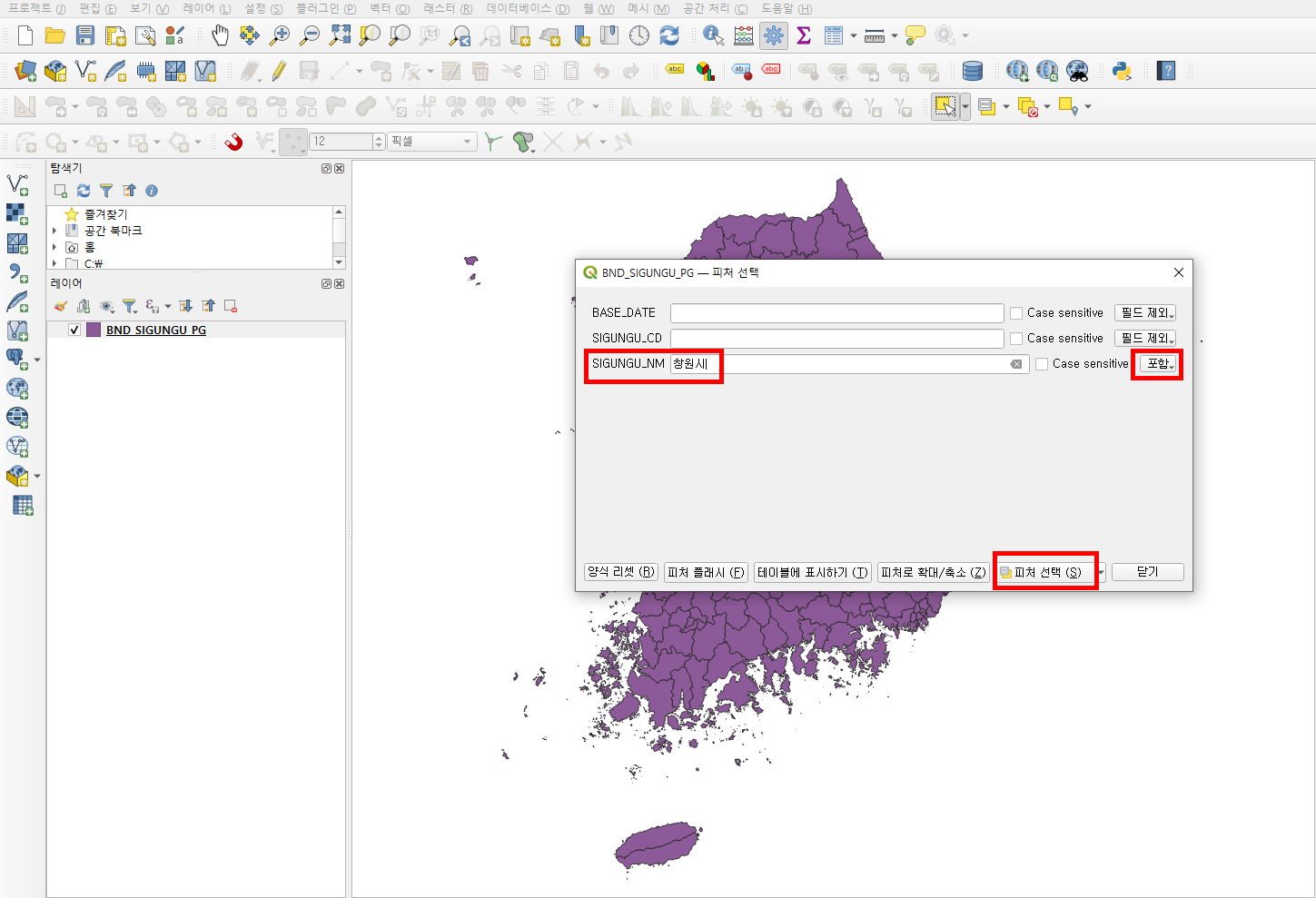Open the 레이어 menu

point(206,9)
